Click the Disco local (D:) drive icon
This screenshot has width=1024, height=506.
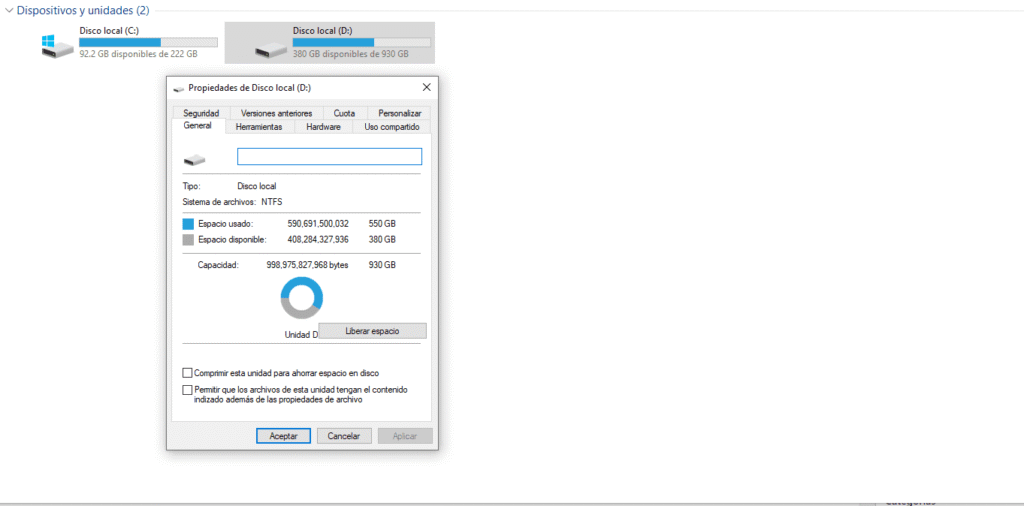pos(270,48)
